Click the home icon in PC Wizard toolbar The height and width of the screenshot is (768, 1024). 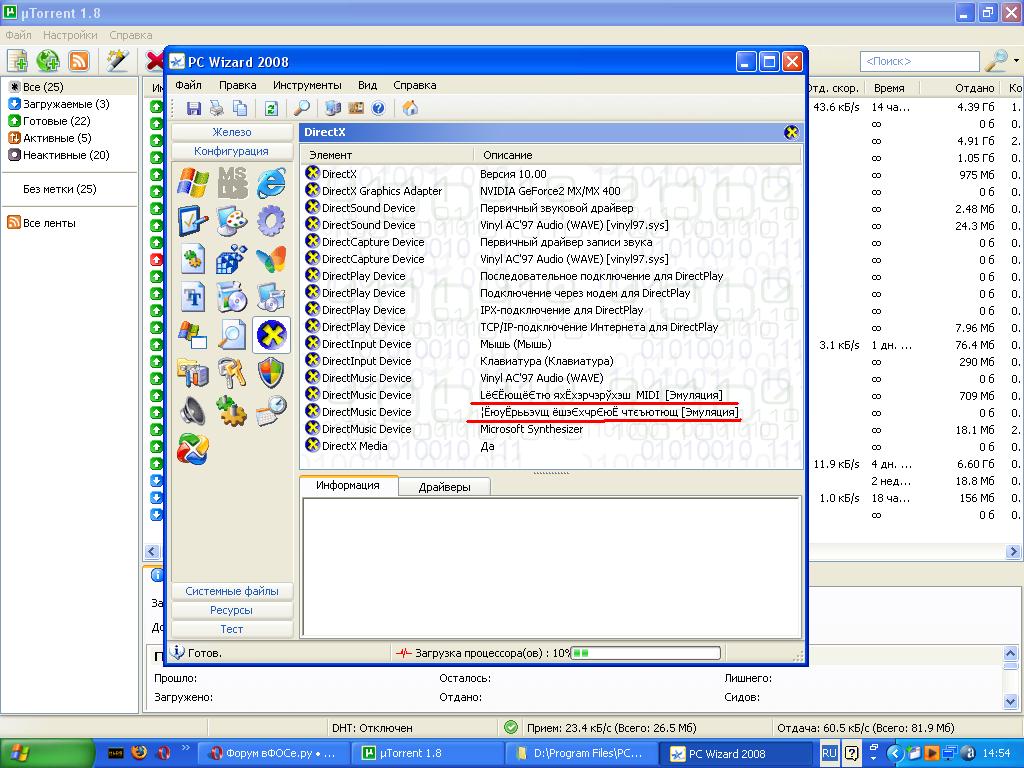point(410,108)
